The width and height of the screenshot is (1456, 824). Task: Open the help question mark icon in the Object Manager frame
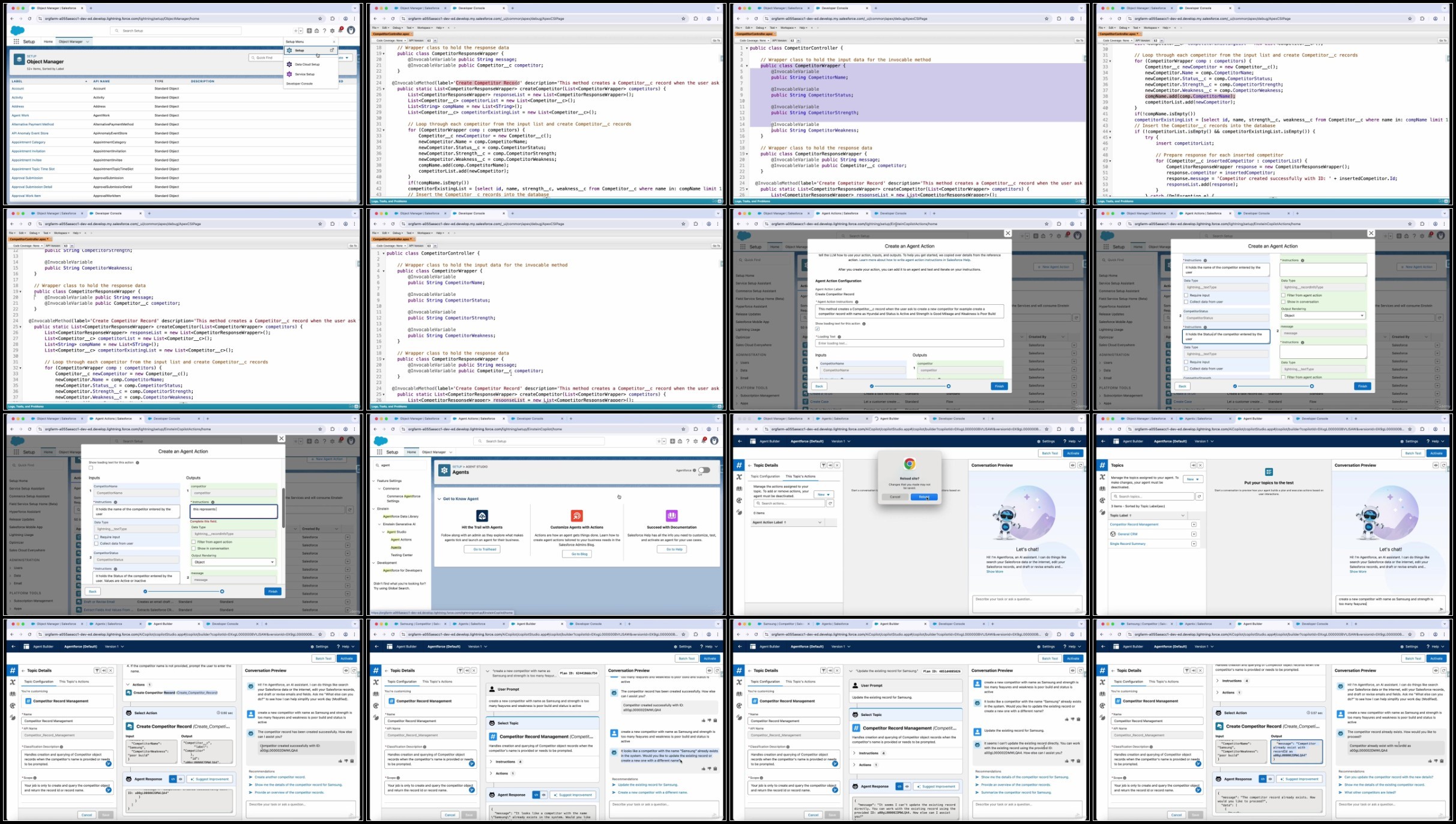(x=325, y=31)
